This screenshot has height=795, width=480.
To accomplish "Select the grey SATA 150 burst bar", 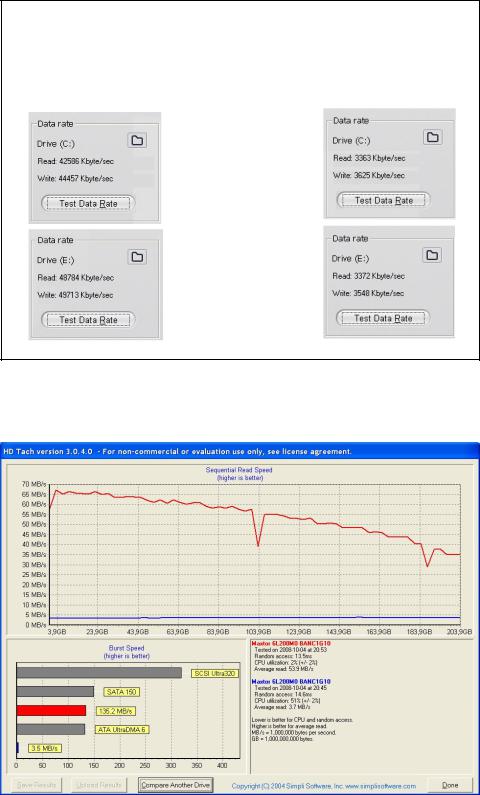I will 55,692.
